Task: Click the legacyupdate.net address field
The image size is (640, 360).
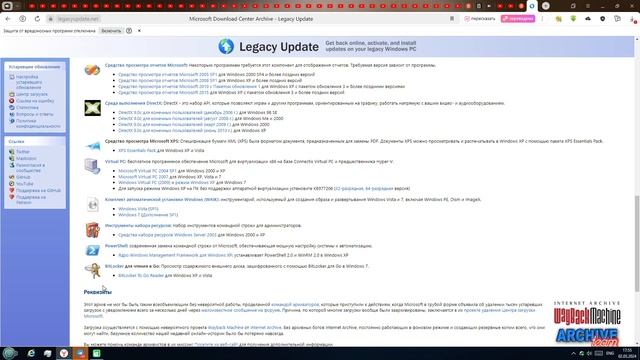Action: [78, 19]
